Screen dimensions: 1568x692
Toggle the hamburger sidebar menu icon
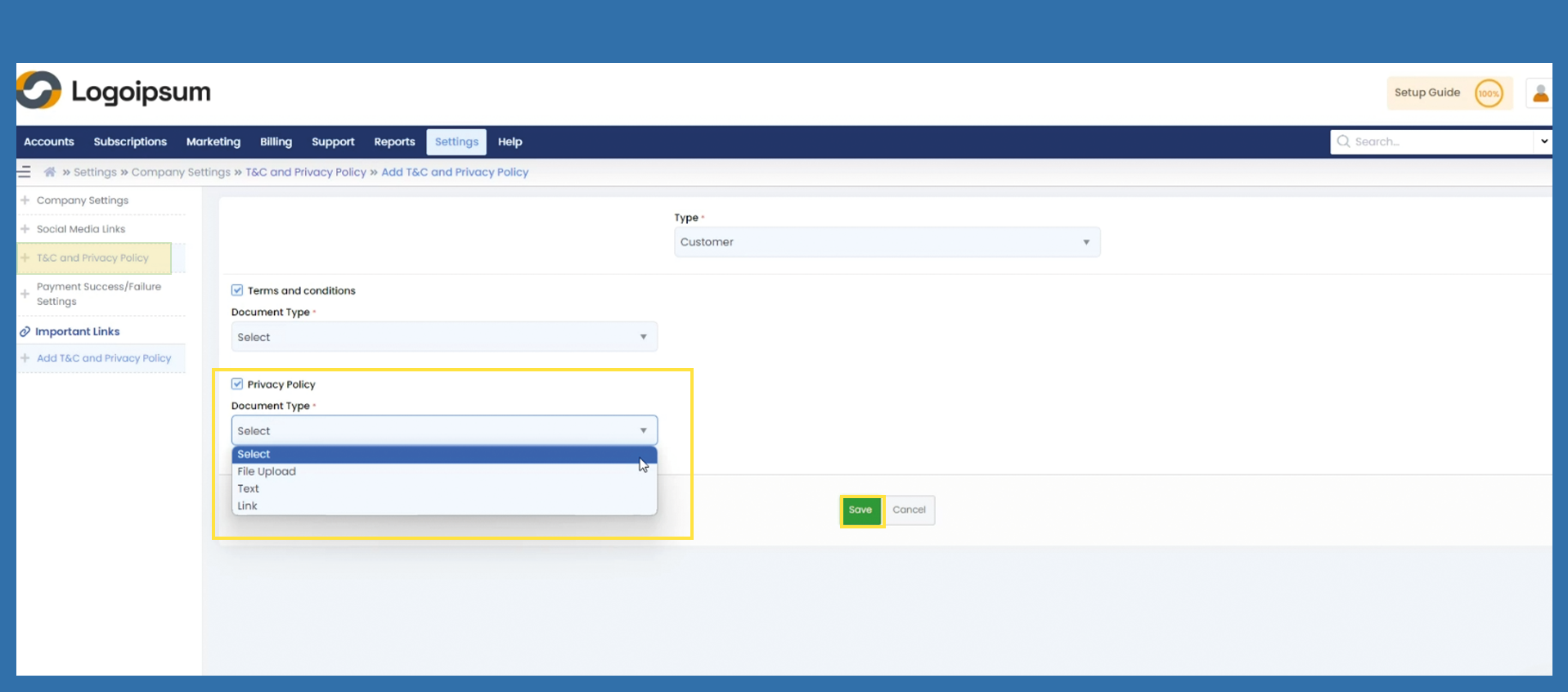25,172
